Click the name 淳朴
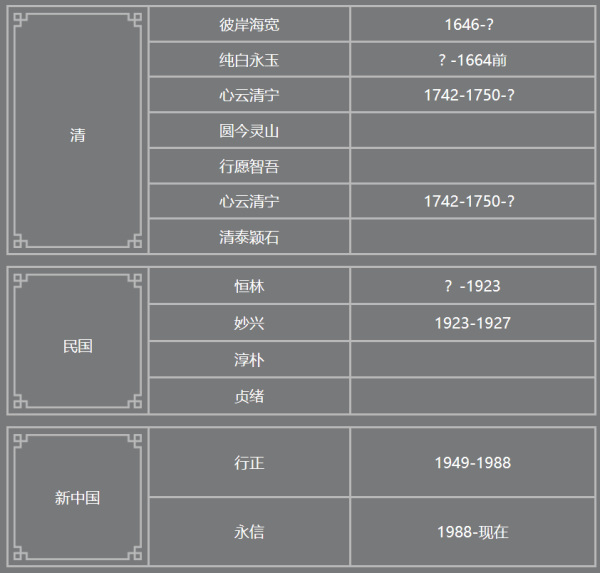 click(249, 360)
